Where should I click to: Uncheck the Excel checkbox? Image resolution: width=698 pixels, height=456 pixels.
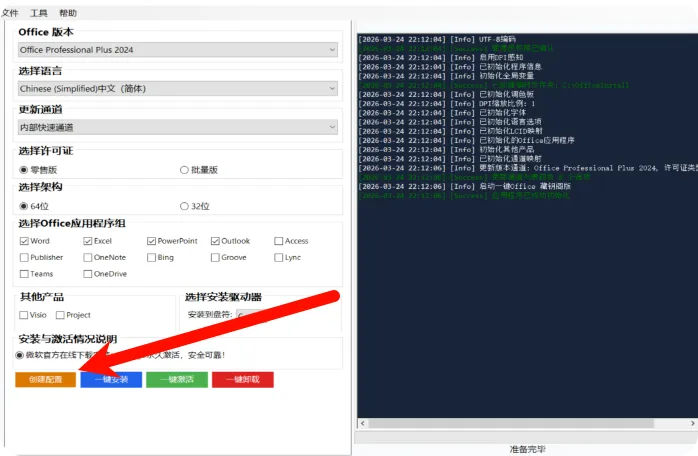(x=88, y=241)
